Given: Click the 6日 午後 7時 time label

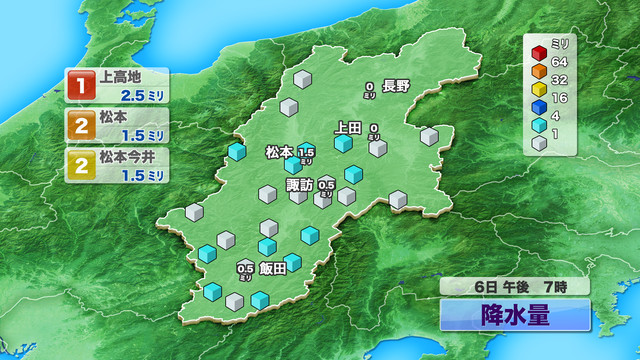Looking at the screenshot, I should pyautogui.click(x=515, y=287).
